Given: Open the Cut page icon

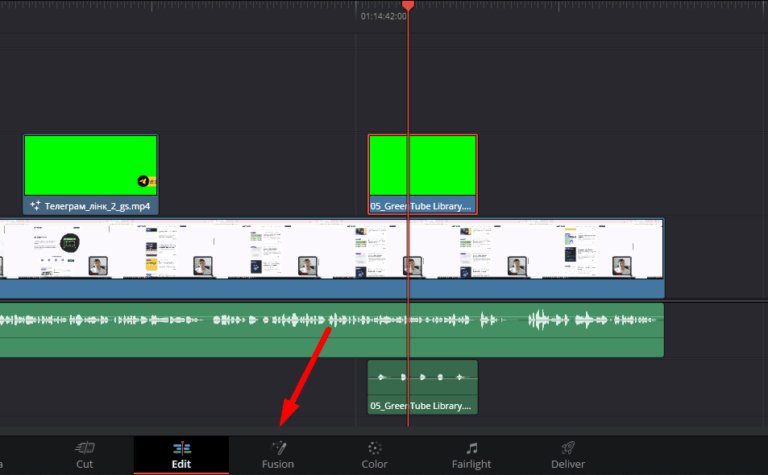Looking at the screenshot, I should click(85, 447).
